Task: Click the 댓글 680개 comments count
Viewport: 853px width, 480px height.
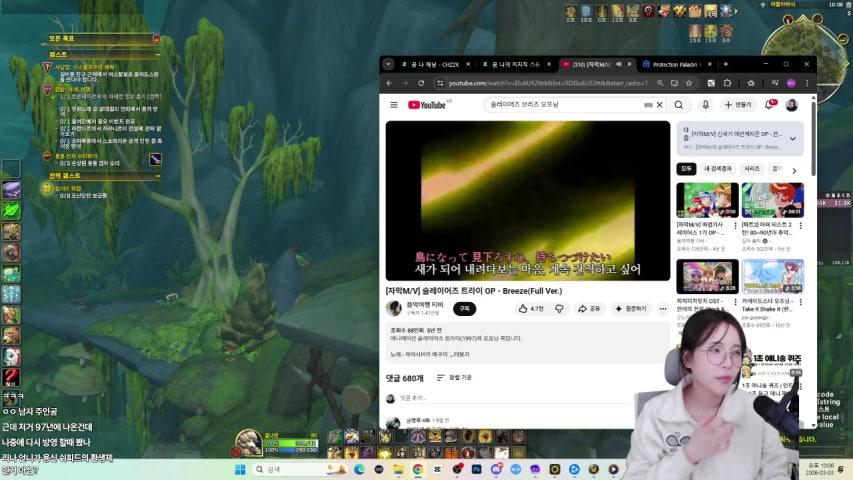Action: [x=404, y=378]
